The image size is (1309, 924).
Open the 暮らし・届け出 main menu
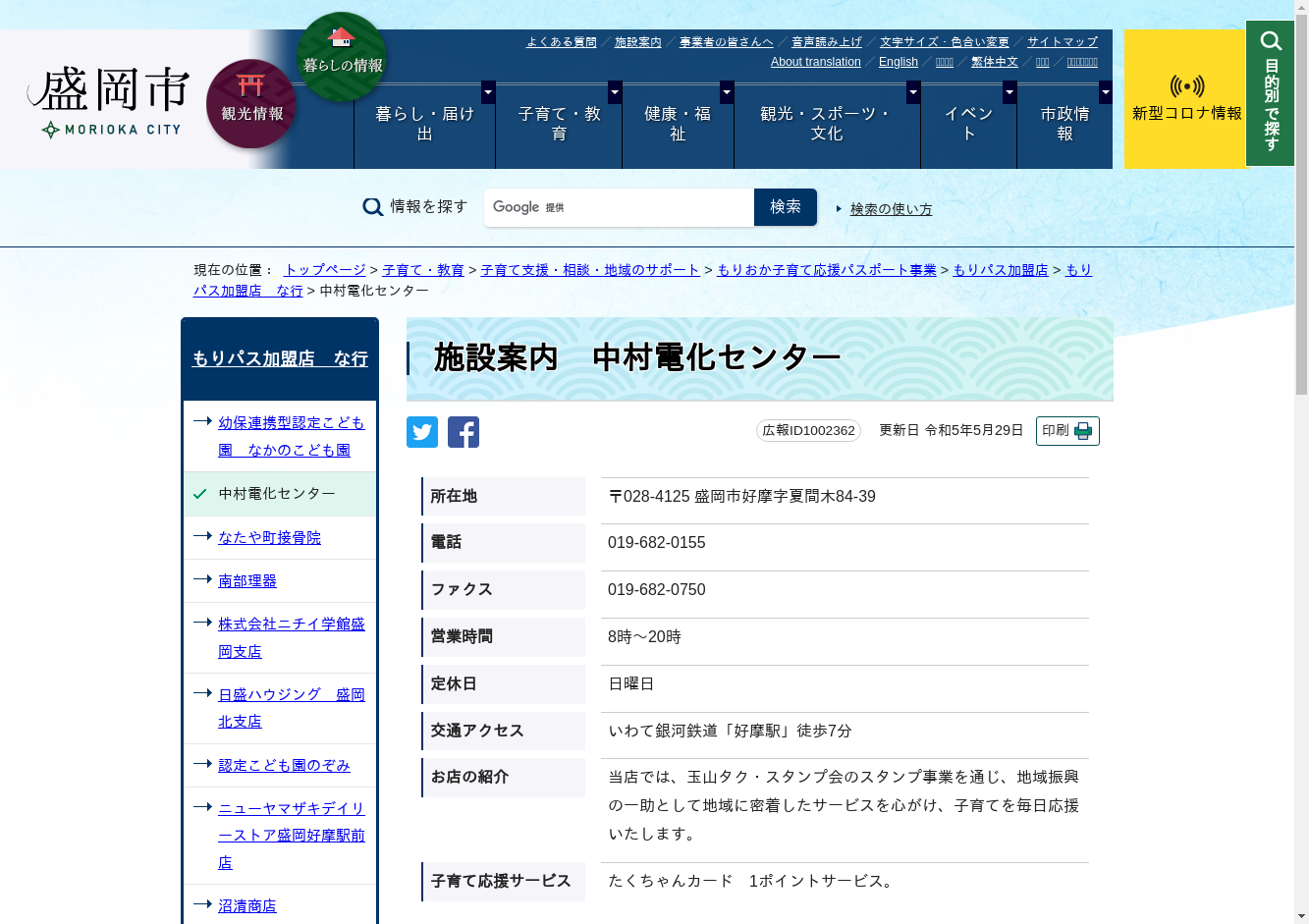point(424,125)
